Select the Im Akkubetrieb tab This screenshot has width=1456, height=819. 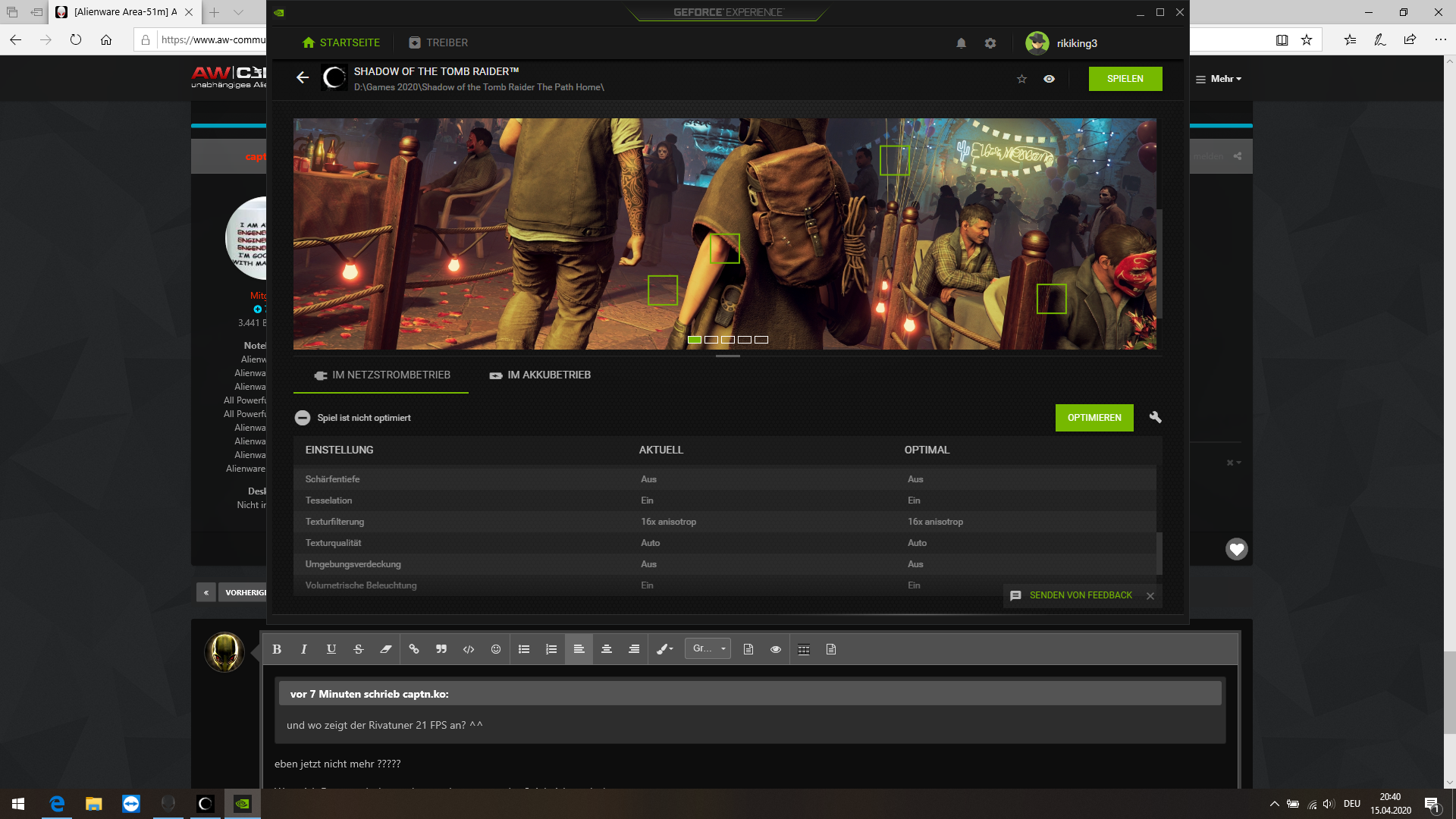pos(540,375)
